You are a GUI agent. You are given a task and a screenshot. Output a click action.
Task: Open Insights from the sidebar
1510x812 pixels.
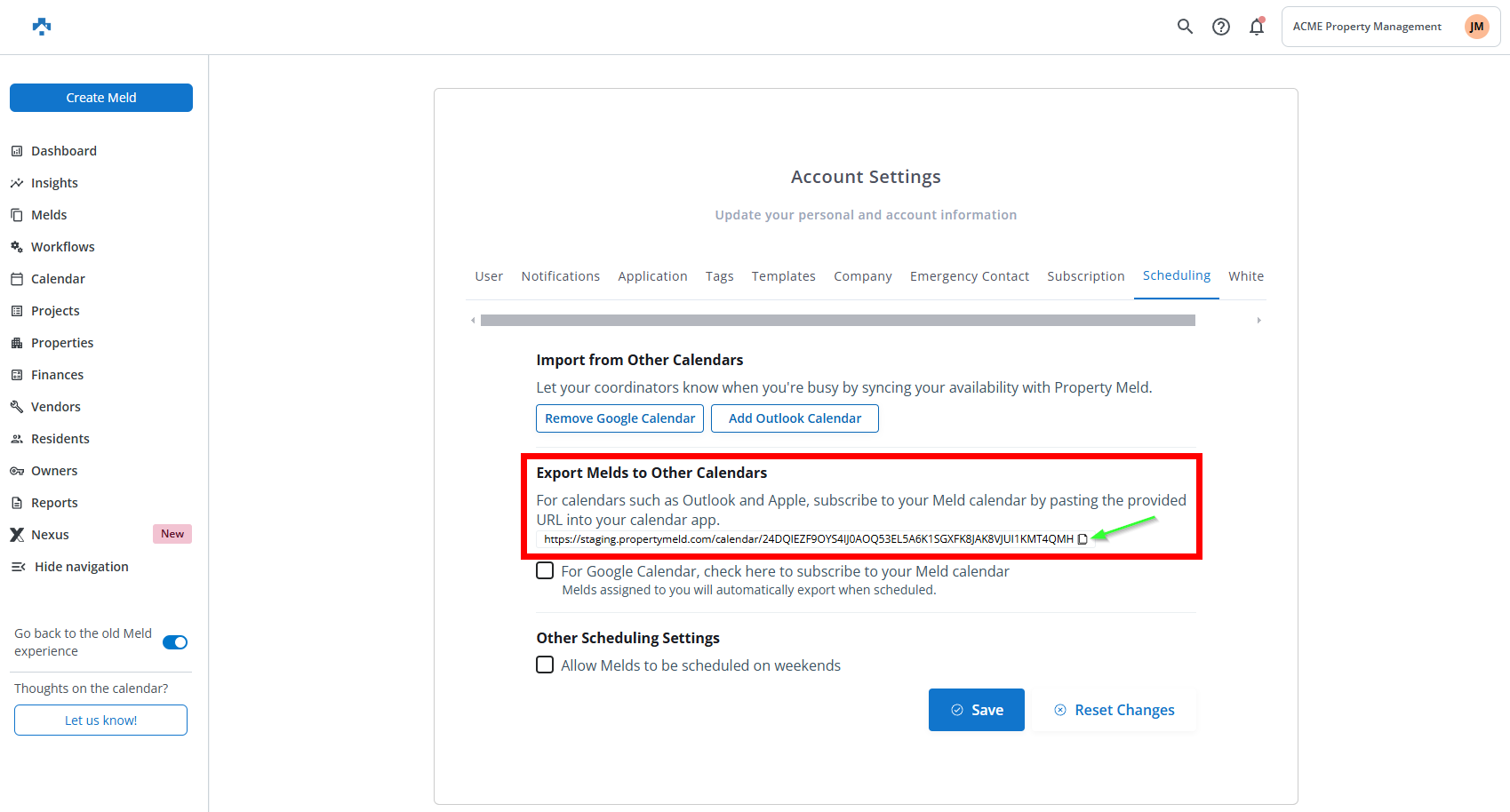[54, 183]
